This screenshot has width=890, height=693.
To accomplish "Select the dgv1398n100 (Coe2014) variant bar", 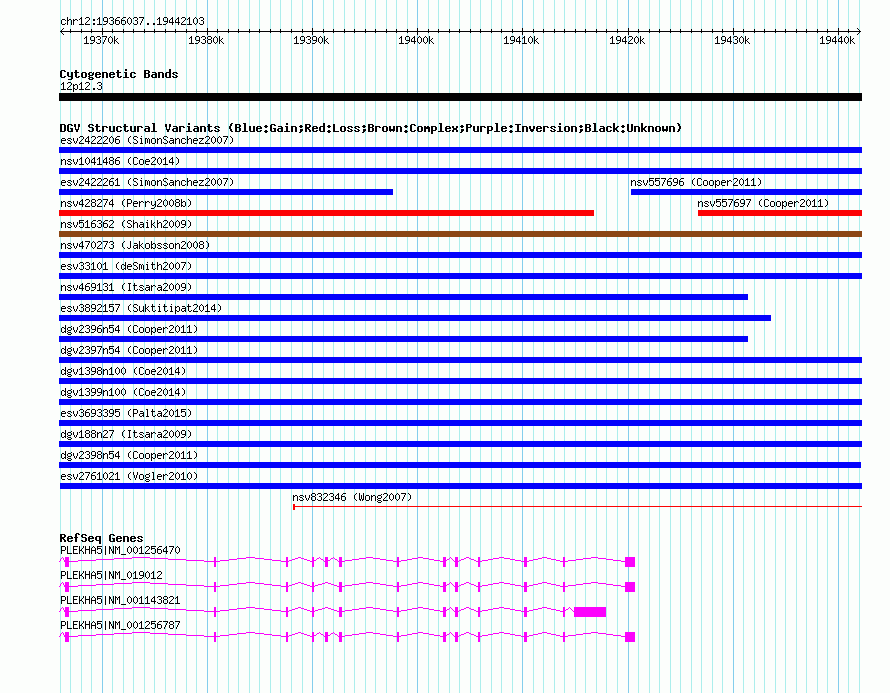I will point(460,381).
